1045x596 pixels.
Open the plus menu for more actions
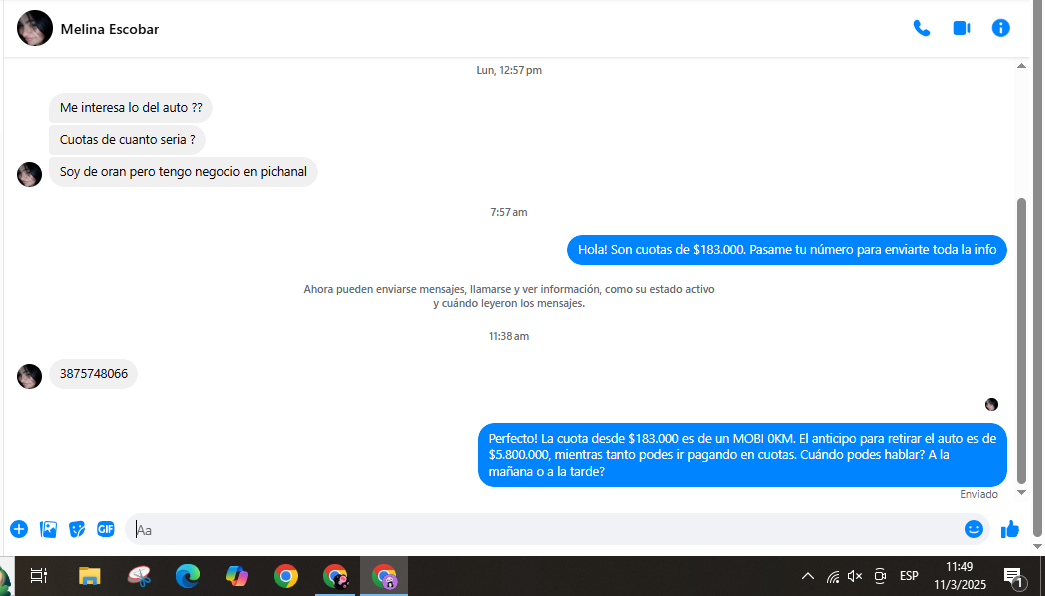[19, 529]
